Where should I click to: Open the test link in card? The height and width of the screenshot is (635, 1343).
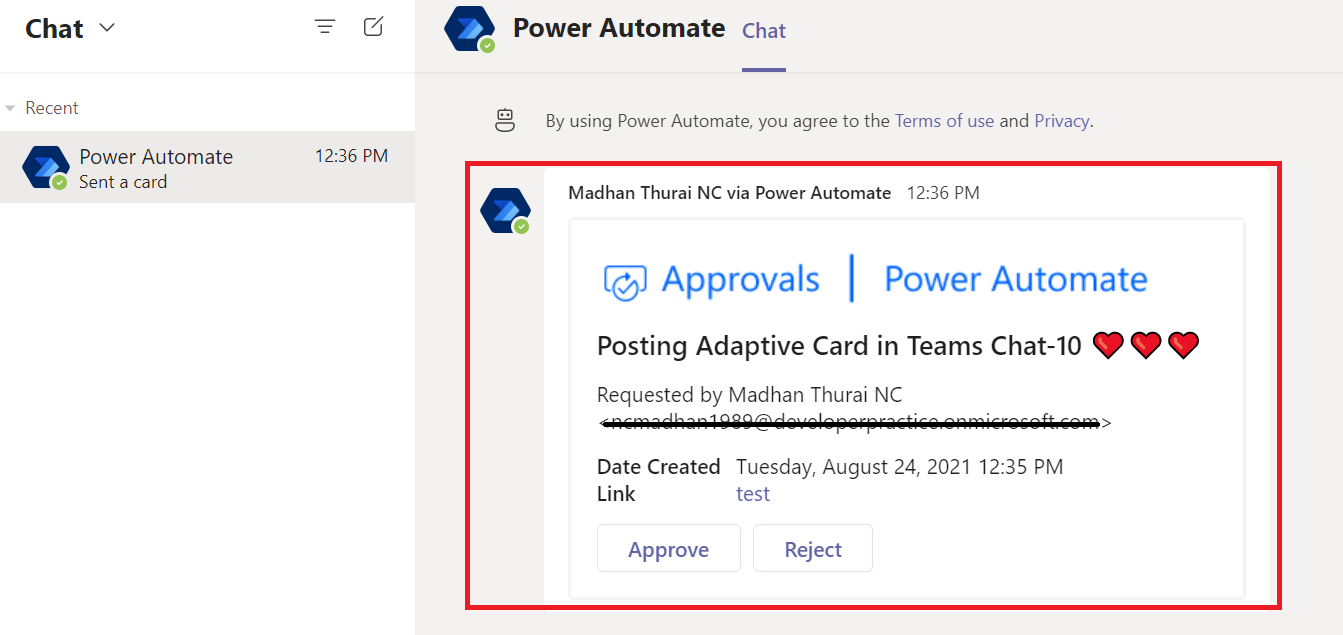[753, 494]
